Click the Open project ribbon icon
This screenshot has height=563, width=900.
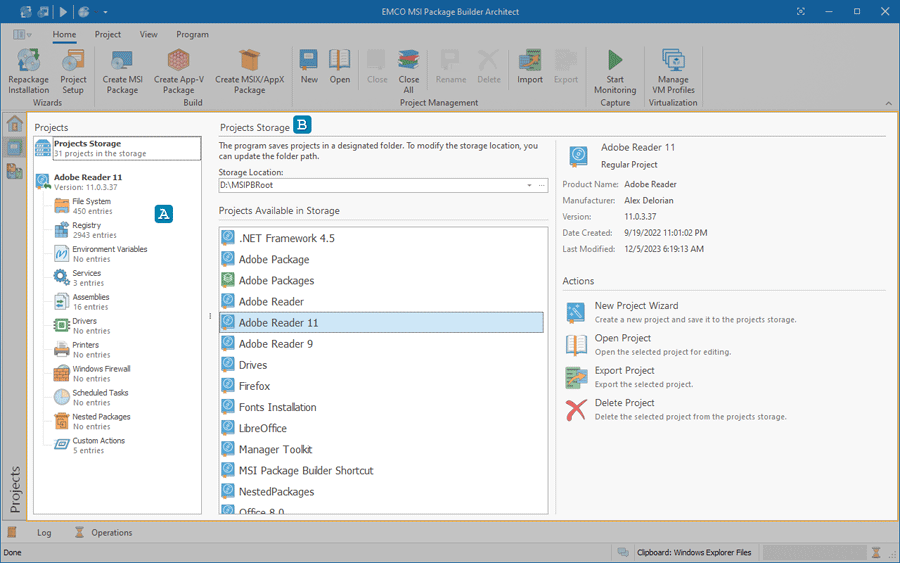tap(340, 67)
